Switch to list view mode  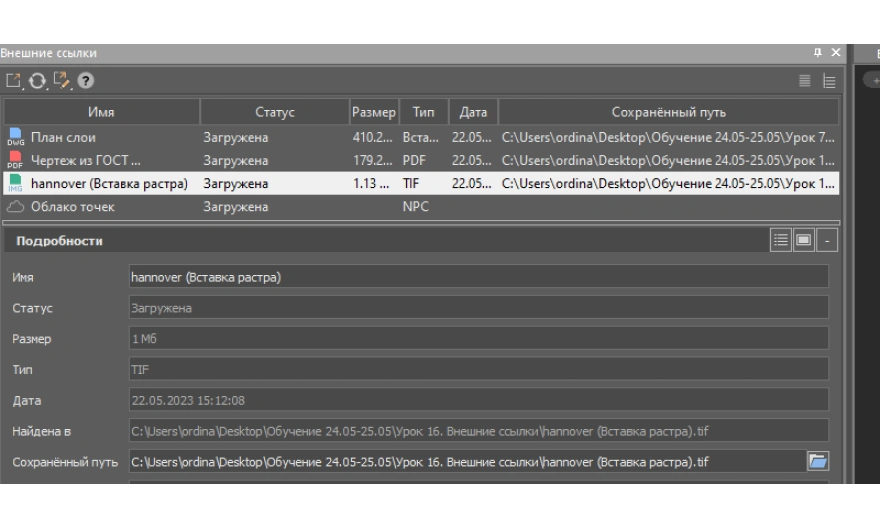click(805, 82)
